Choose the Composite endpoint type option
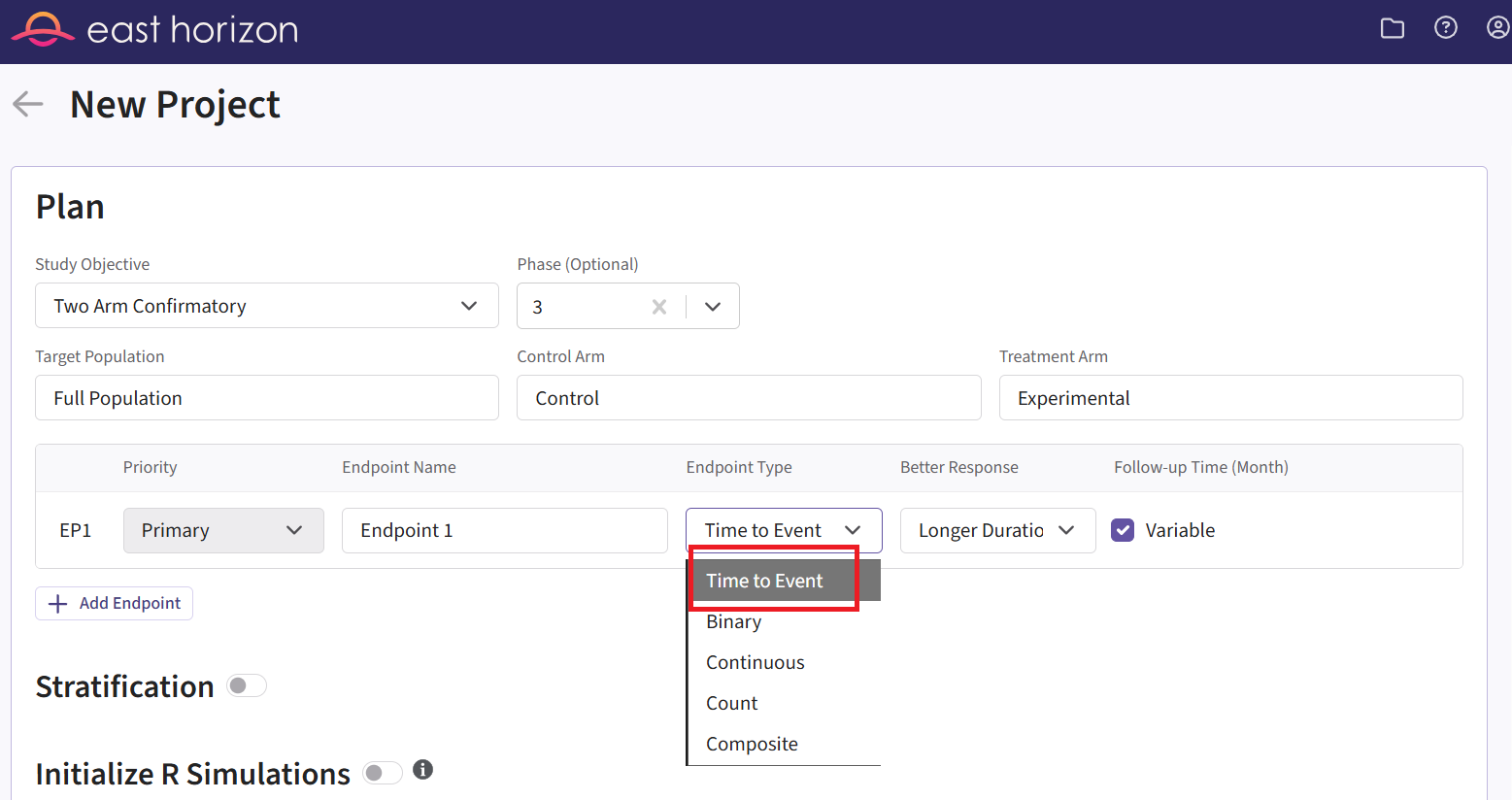The image size is (1512, 800). [x=752, y=745]
